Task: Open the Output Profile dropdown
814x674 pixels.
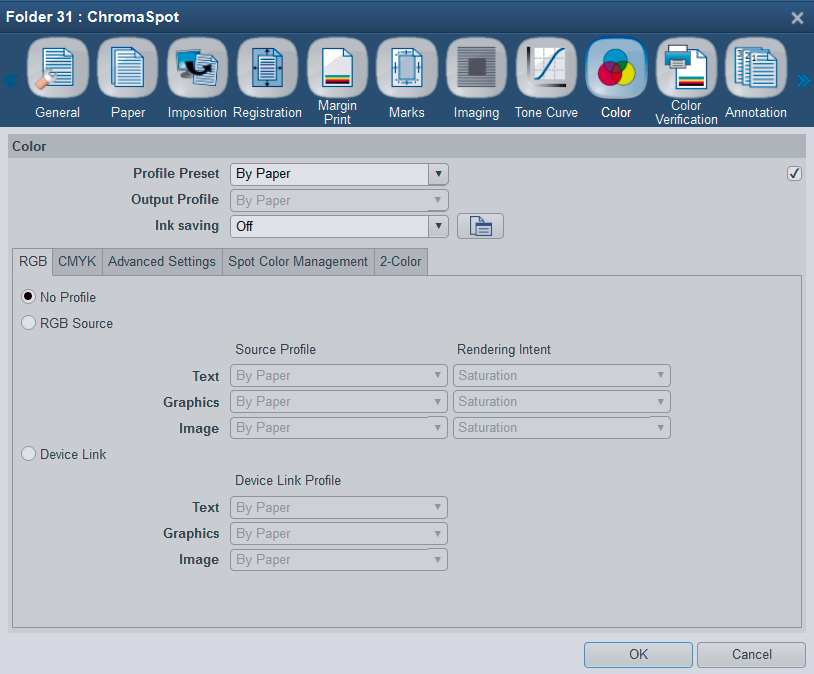Action: (x=339, y=200)
